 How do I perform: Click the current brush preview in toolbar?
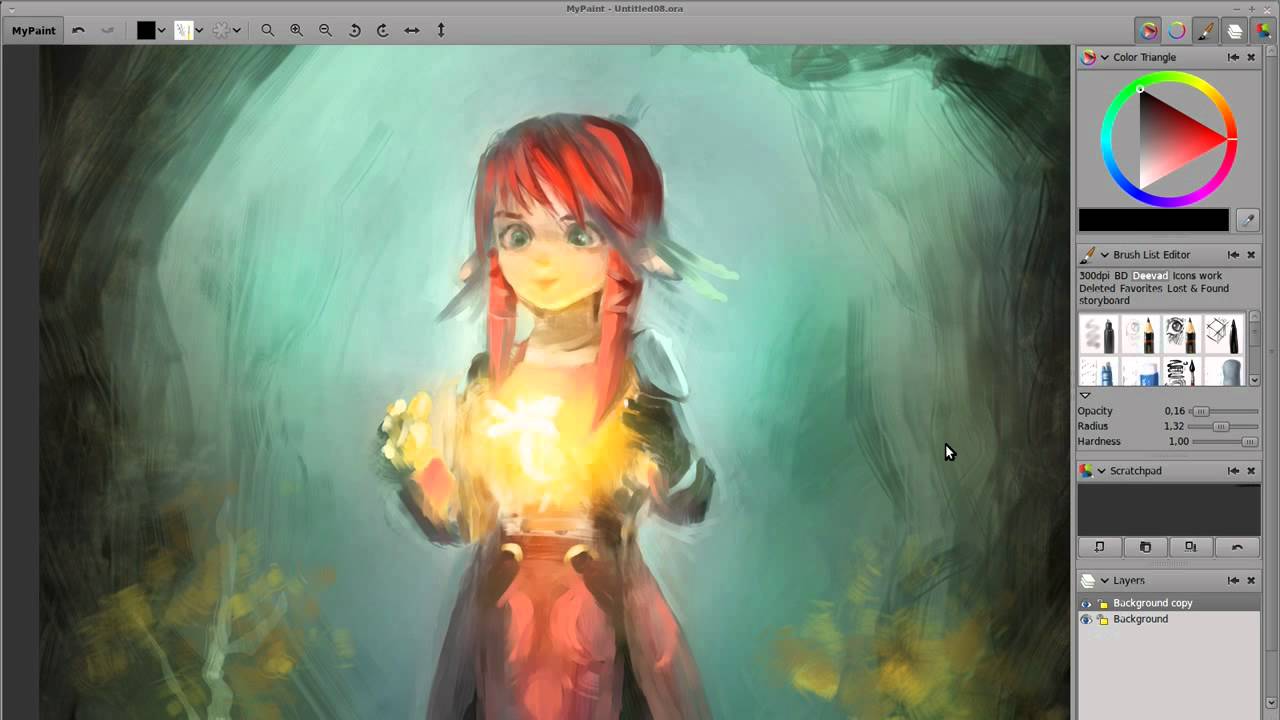click(183, 30)
